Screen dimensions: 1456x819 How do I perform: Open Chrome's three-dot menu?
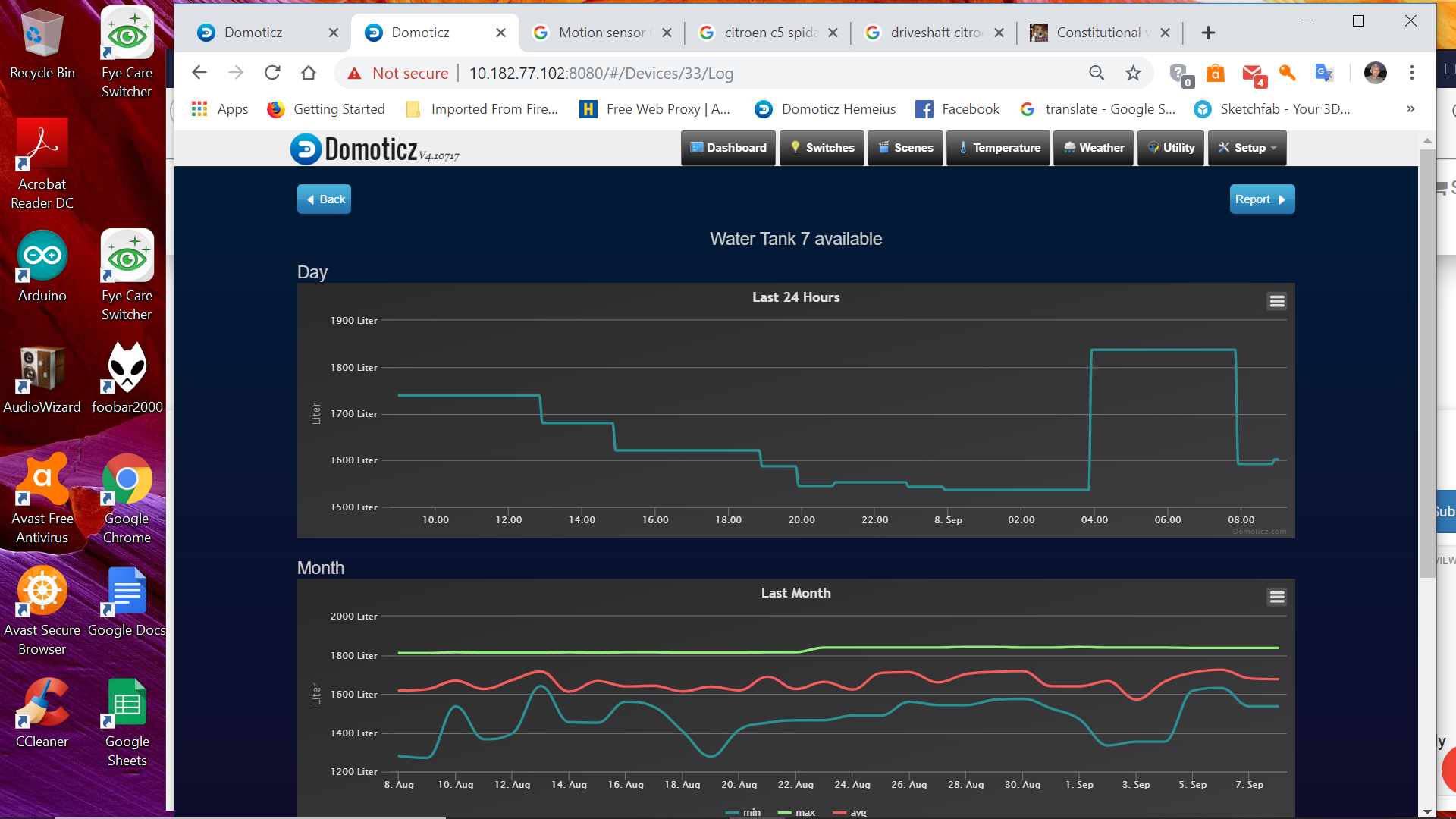coord(1411,73)
